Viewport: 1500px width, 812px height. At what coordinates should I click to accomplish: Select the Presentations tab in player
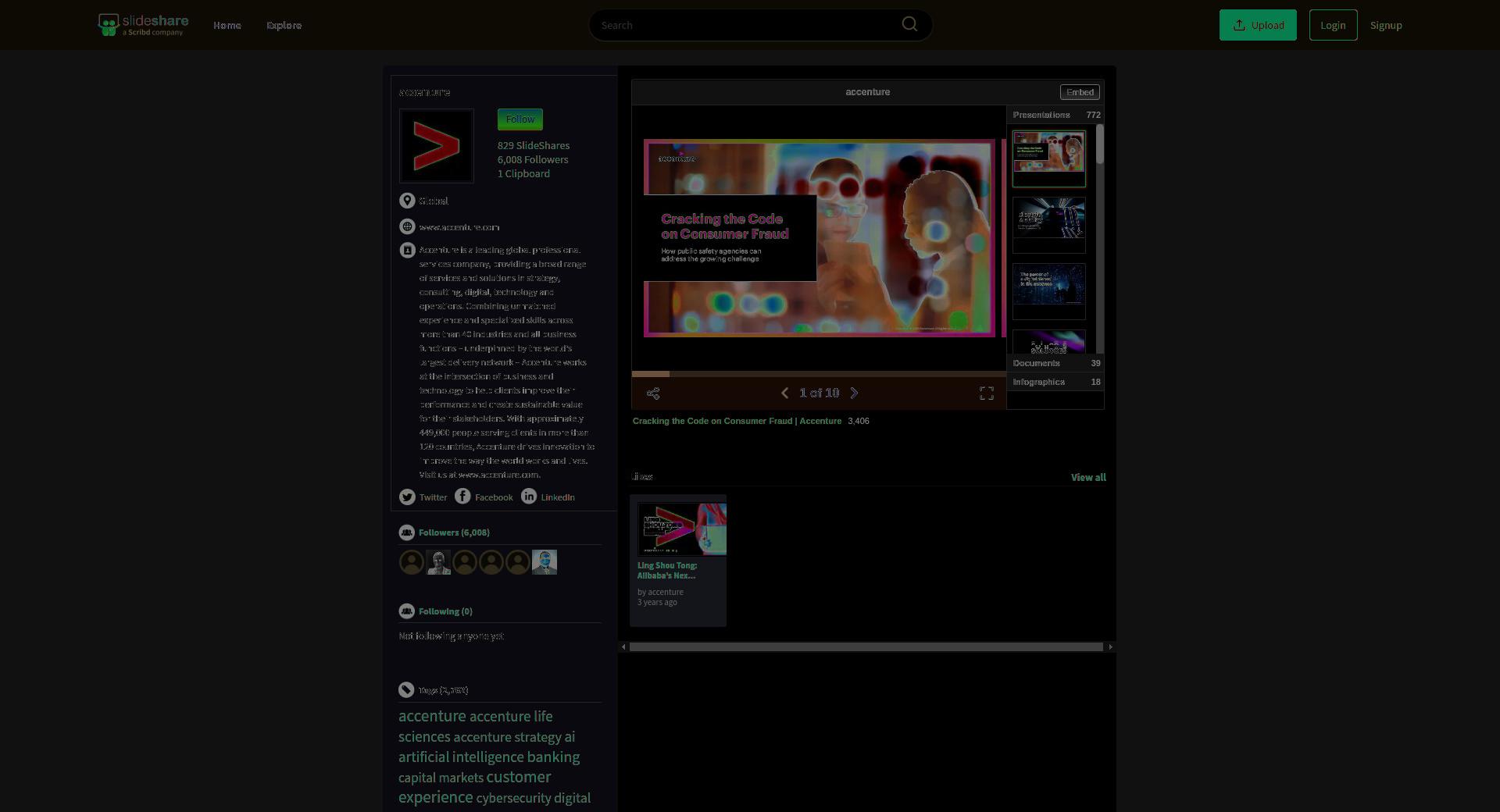pos(1055,115)
